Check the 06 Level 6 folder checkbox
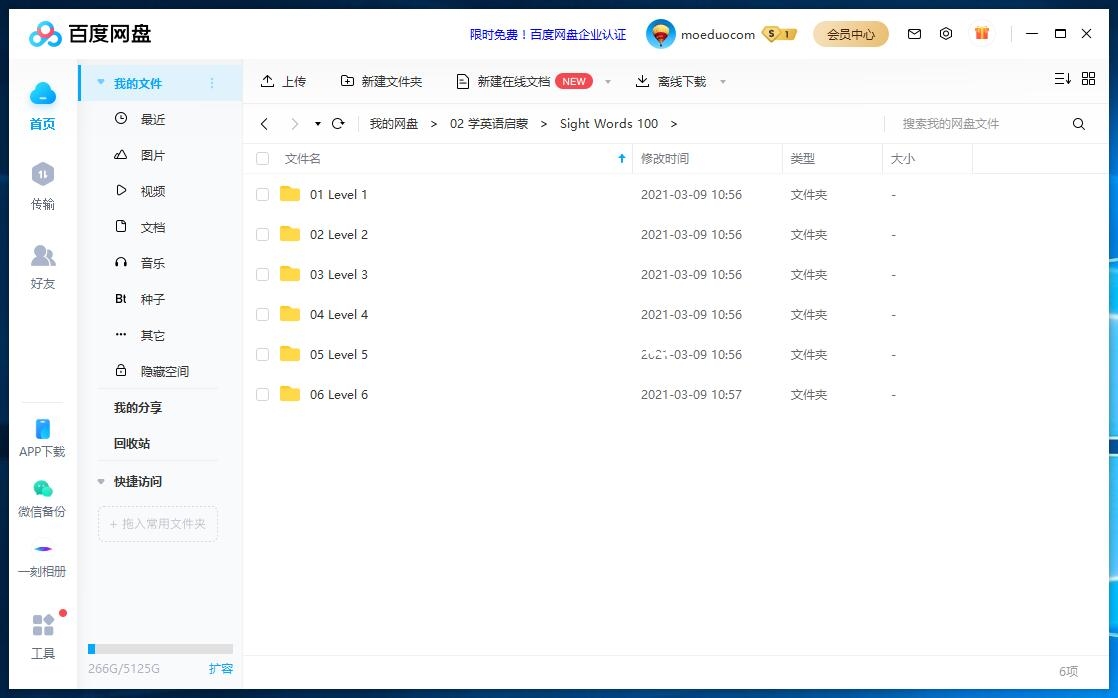The height and width of the screenshot is (698, 1118). (x=262, y=394)
